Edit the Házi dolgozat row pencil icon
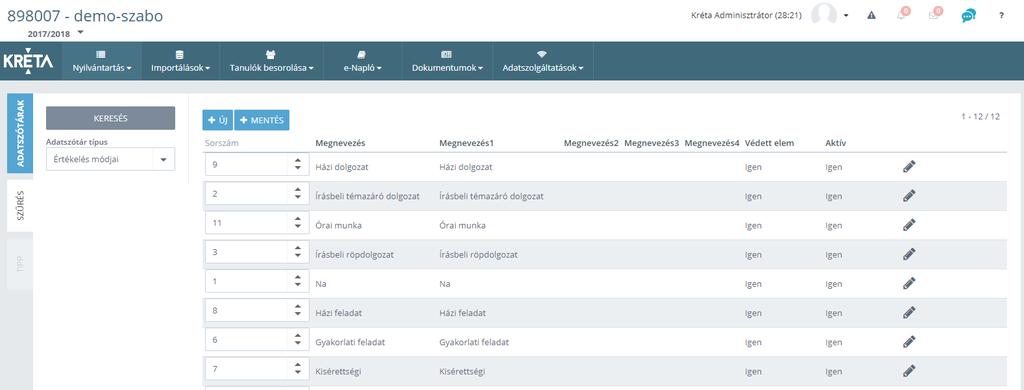1024x390 pixels. 909,167
